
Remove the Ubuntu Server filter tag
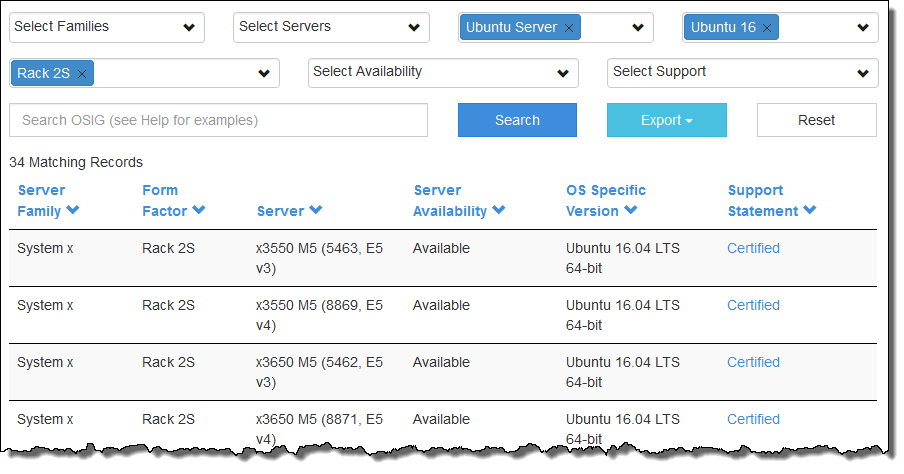tap(569, 28)
